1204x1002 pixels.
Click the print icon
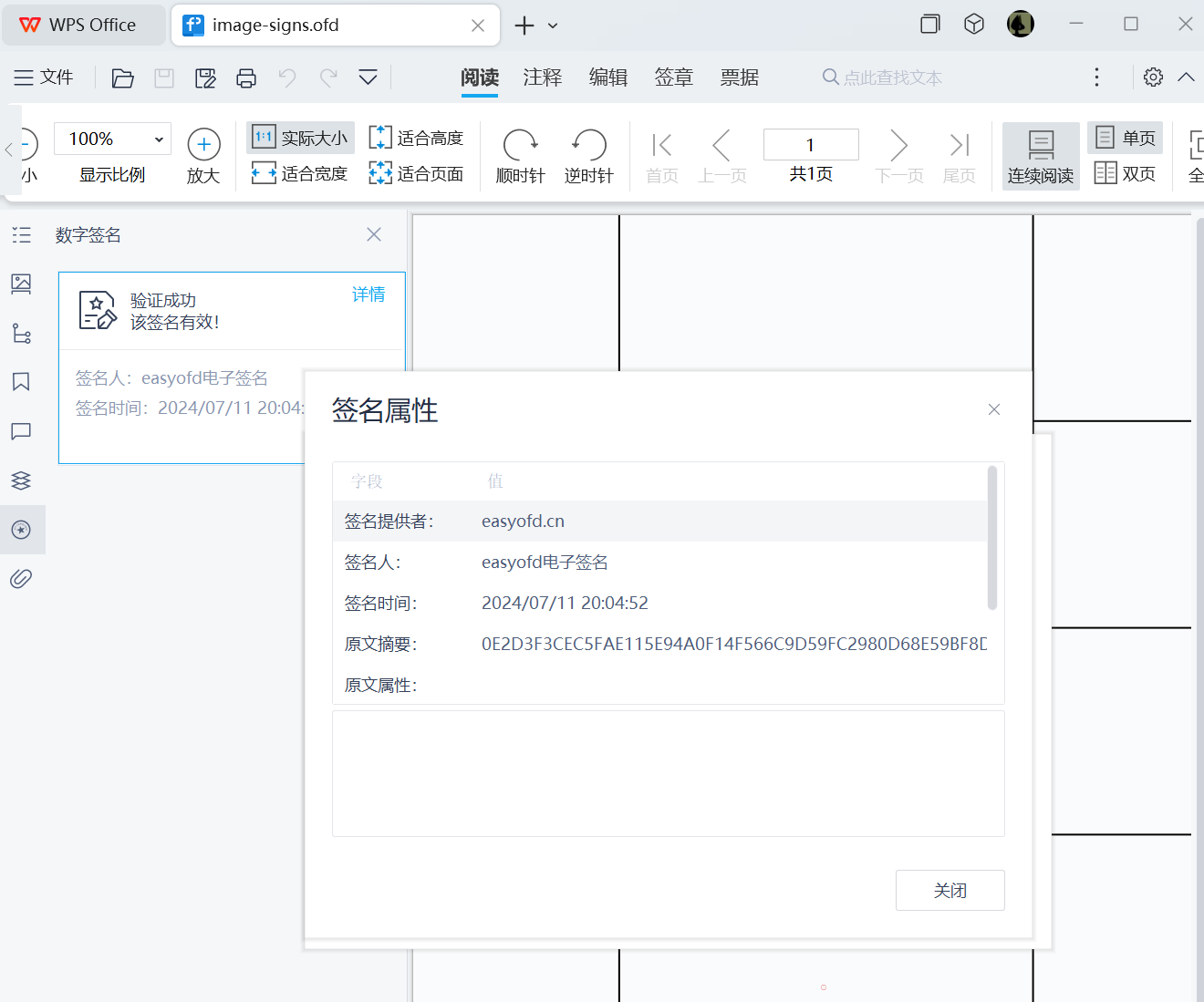click(x=246, y=78)
